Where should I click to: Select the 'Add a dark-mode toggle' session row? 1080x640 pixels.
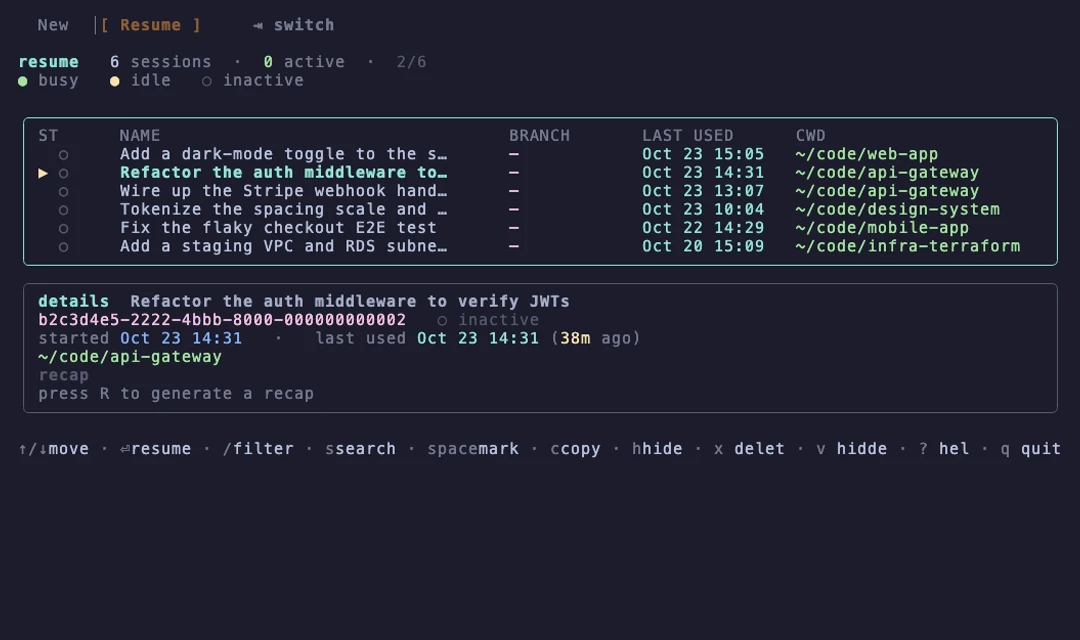pyautogui.click(x=540, y=154)
